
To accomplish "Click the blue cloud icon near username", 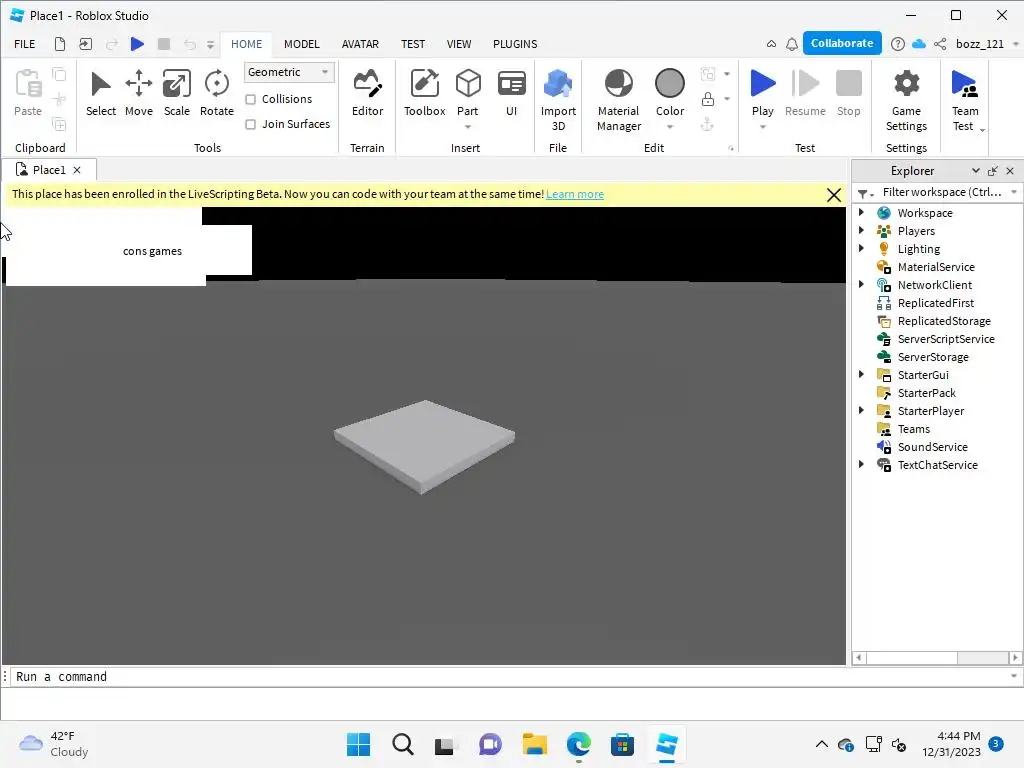I will 919,44.
